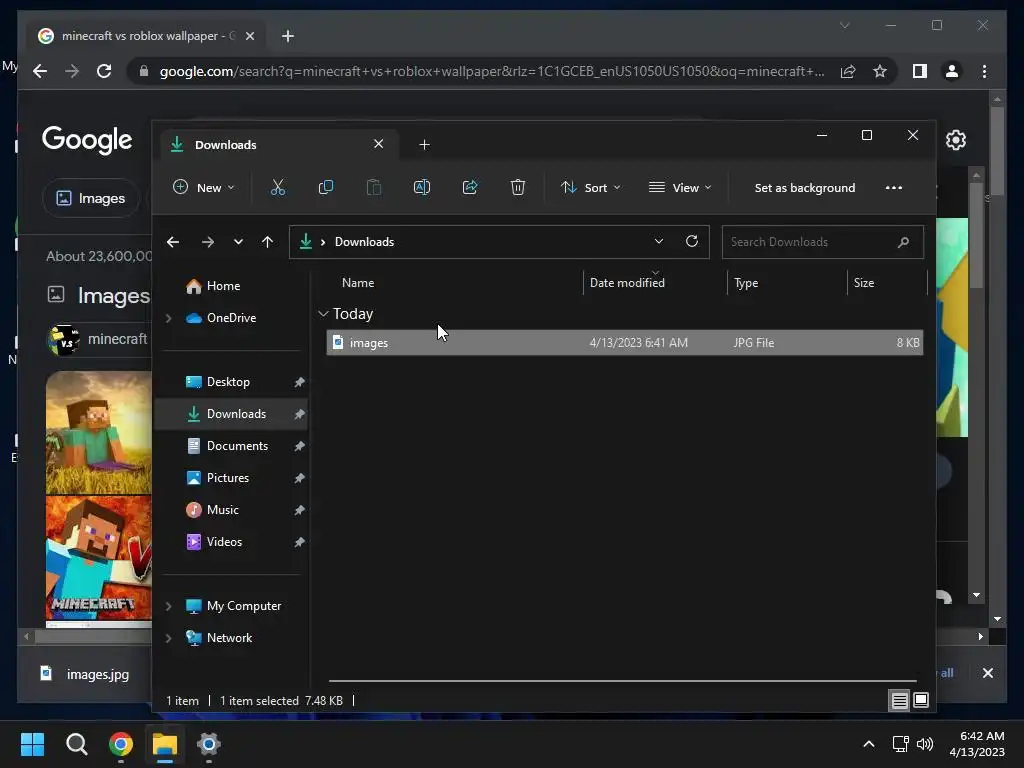This screenshot has width=1024, height=768.
Task: Collapse the Today group
Action: tap(323, 314)
